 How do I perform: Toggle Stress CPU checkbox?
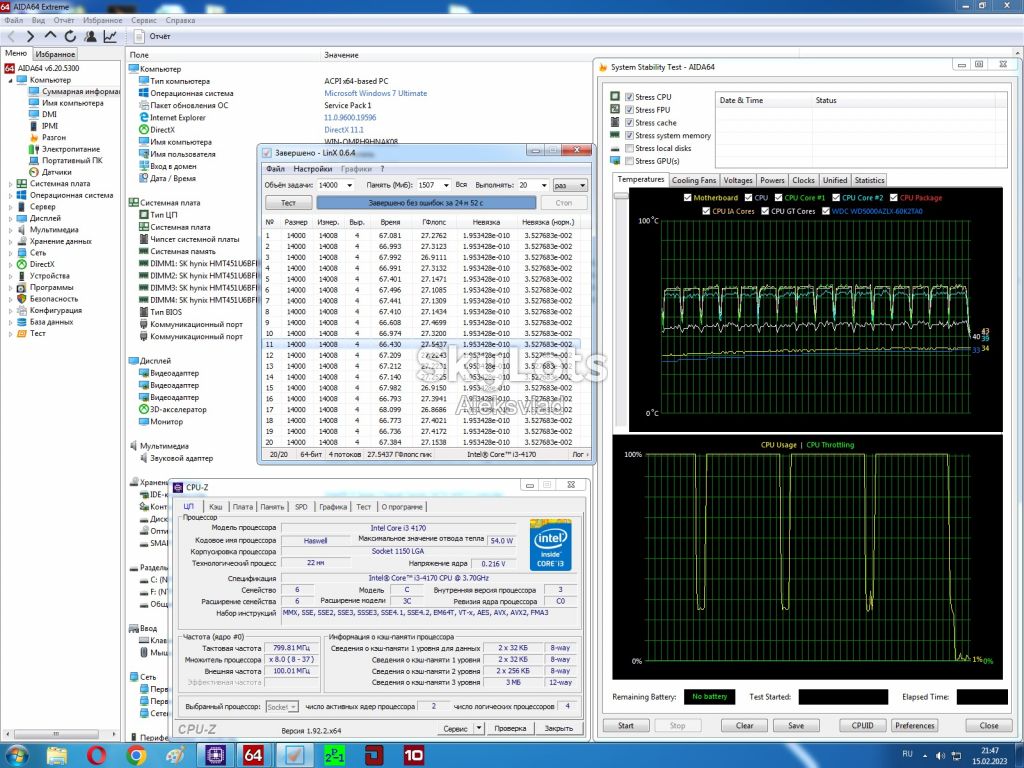pyautogui.click(x=630, y=97)
